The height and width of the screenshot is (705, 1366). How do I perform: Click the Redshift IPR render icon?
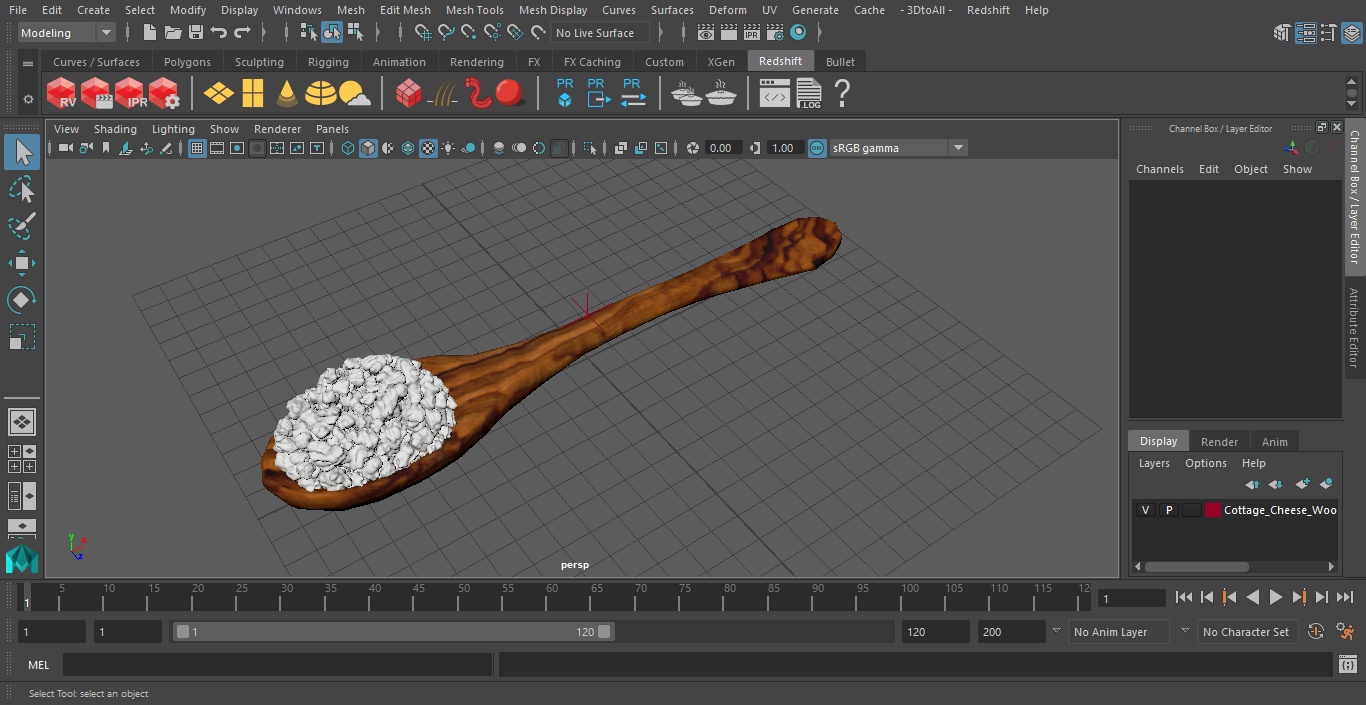click(130, 94)
